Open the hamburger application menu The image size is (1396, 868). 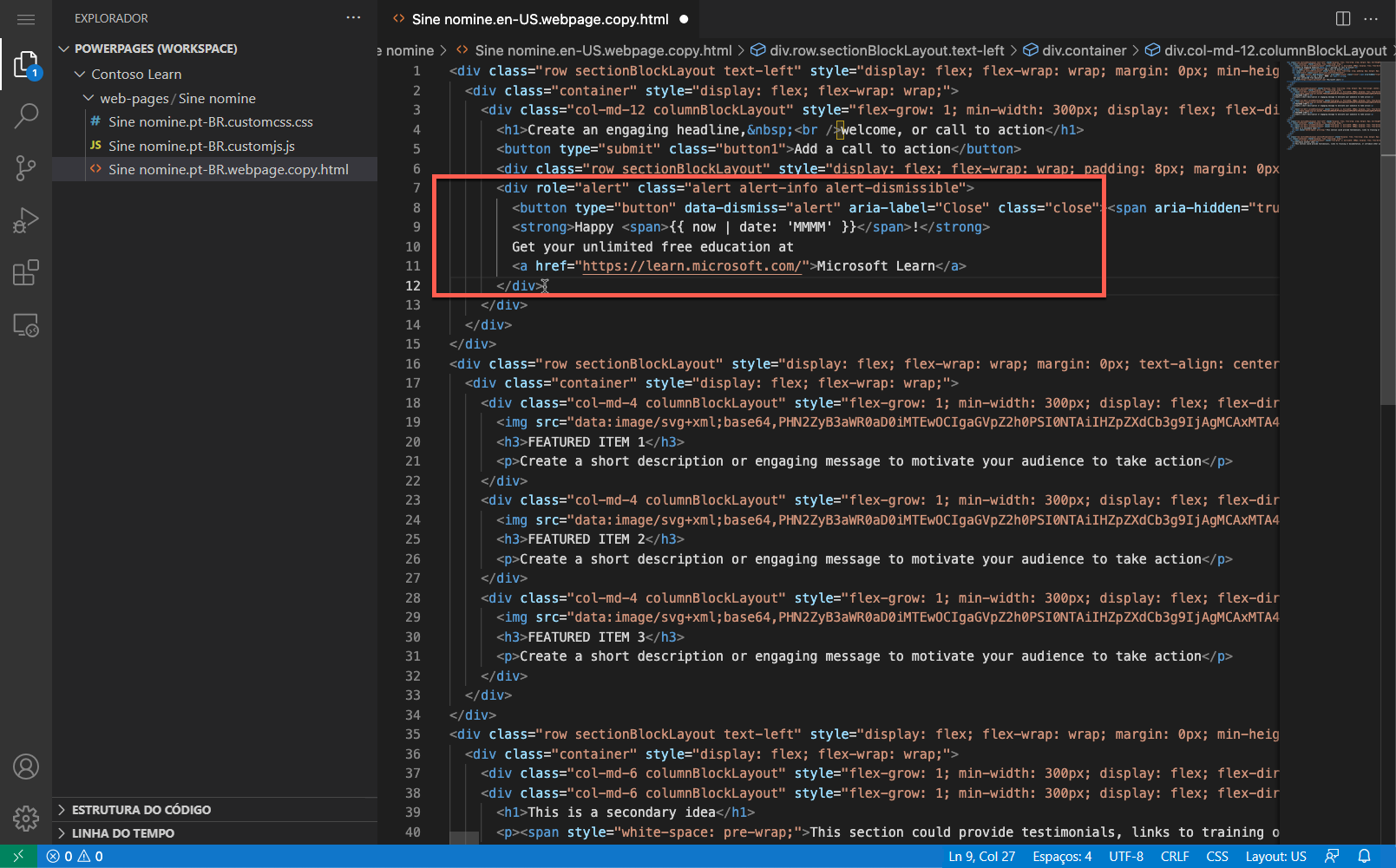click(26, 19)
